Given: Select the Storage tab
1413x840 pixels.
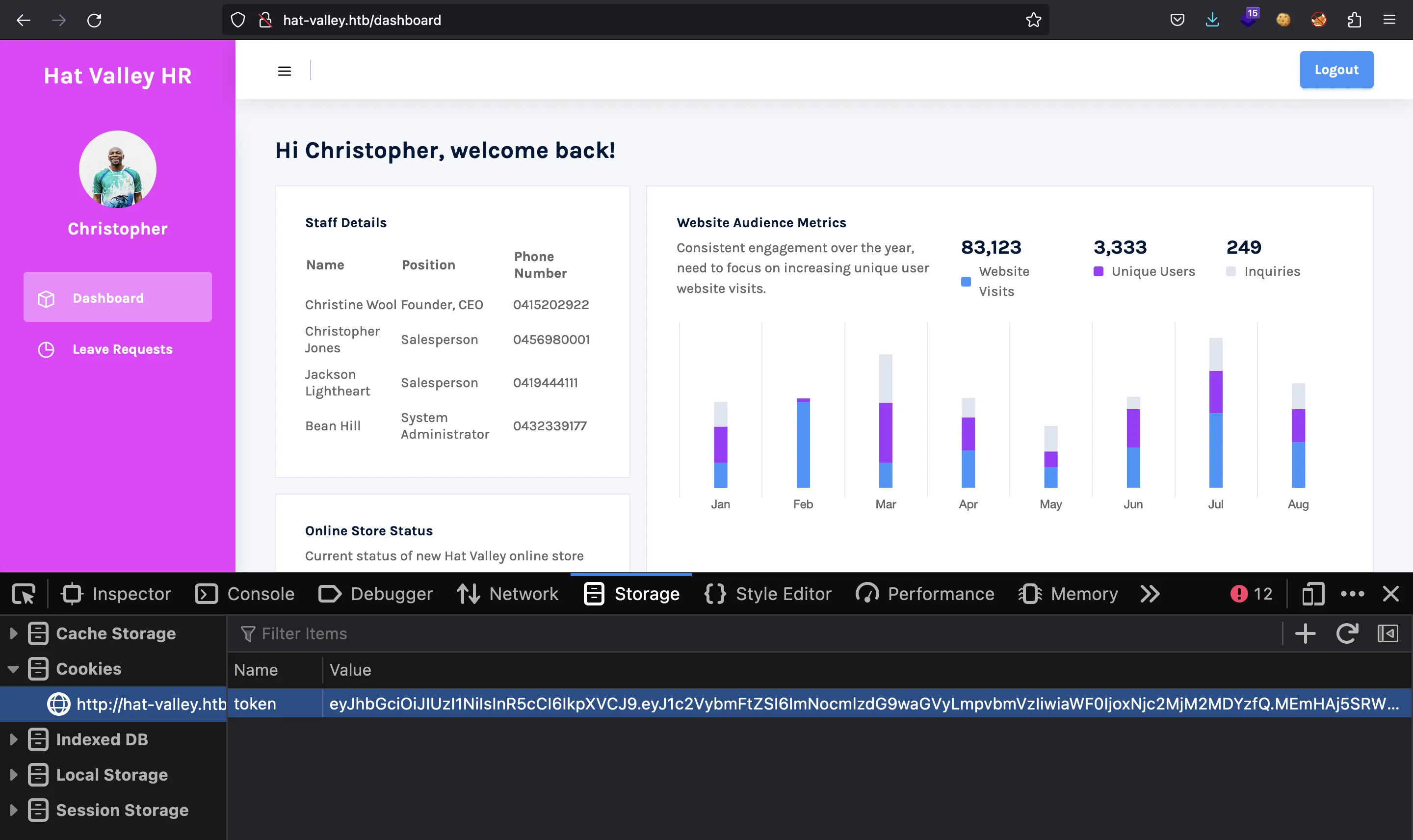Looking at the screenshot, I should point(631,594).
